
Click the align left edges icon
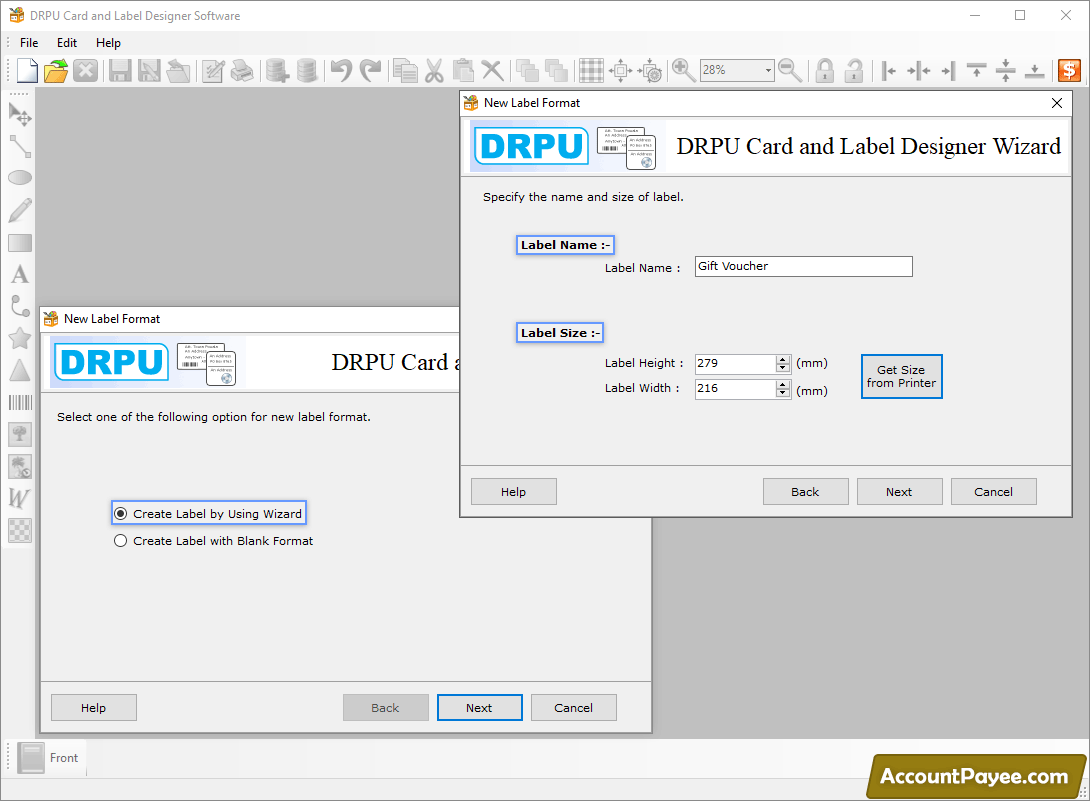point(888,70)
